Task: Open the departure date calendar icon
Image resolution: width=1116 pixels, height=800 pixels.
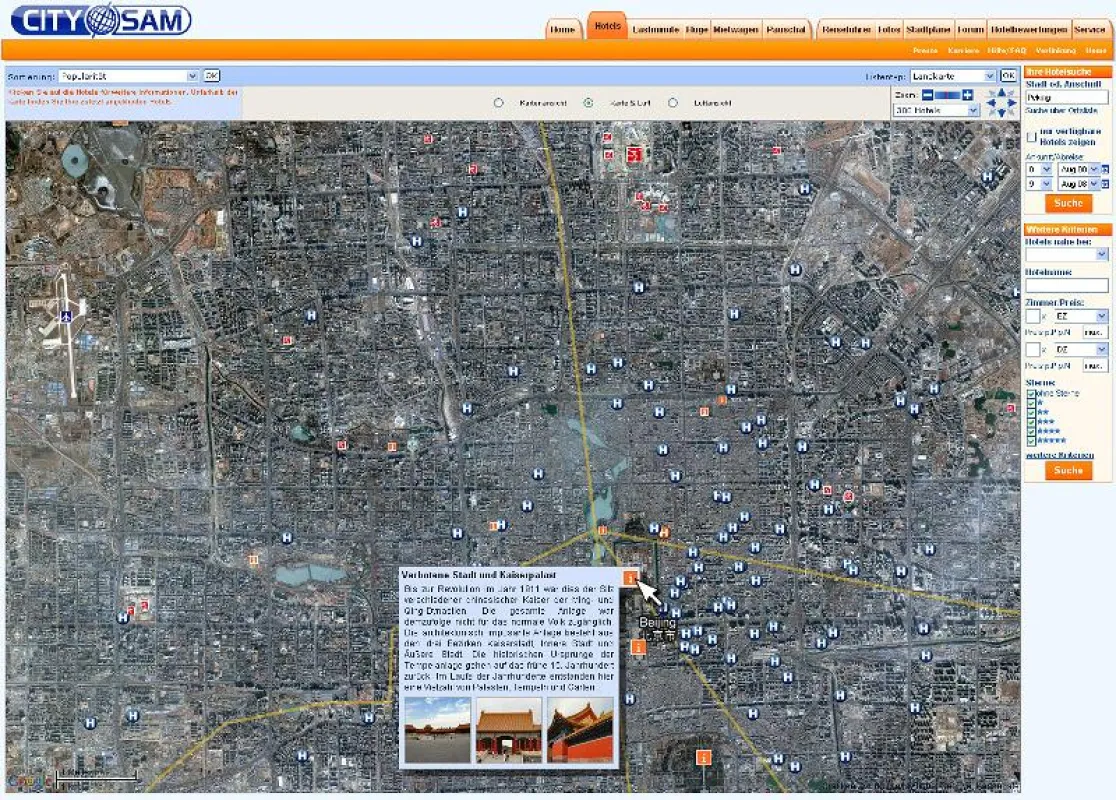Action: pos(1105,184)
